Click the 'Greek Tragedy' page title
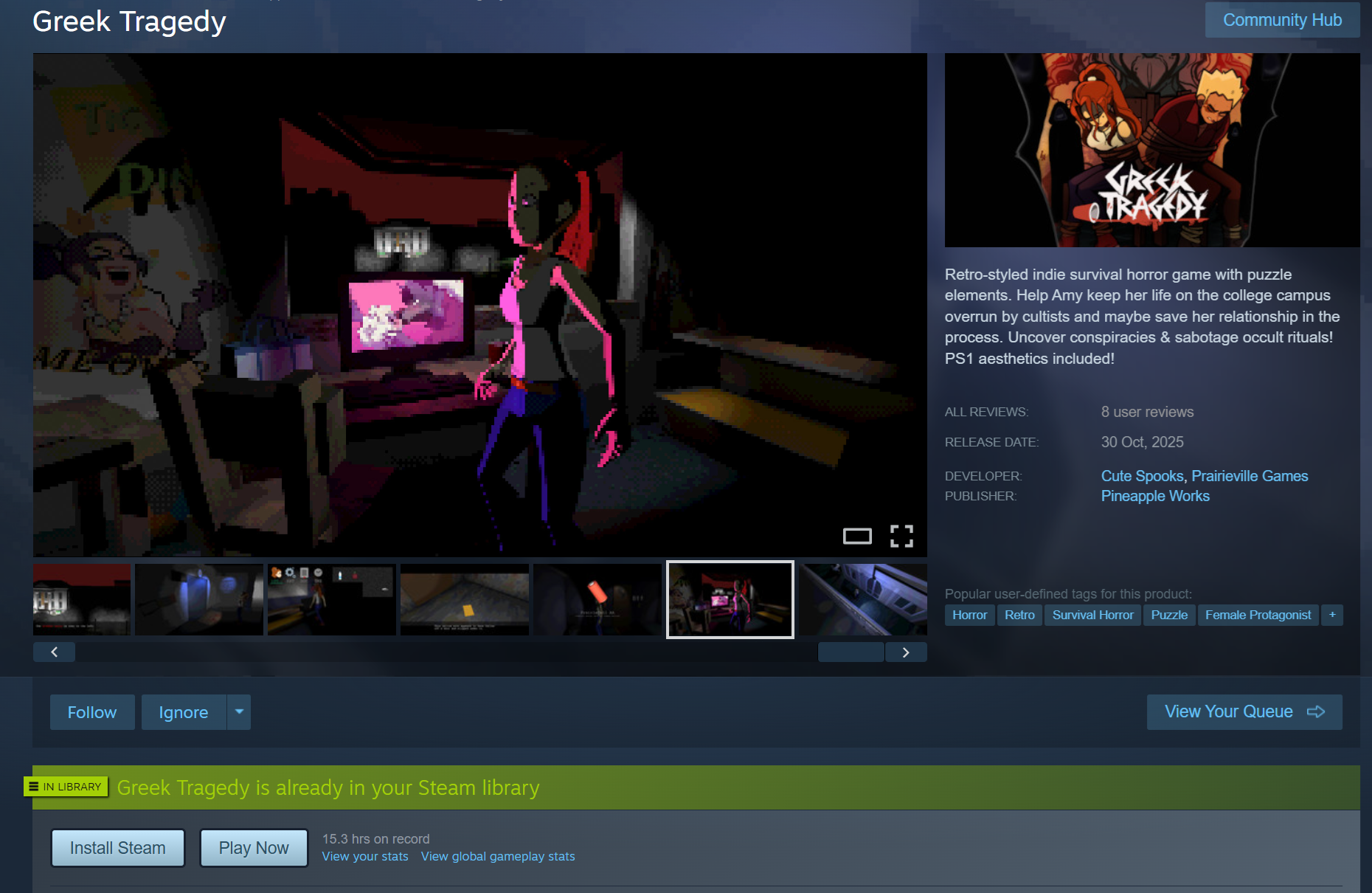 129,21
